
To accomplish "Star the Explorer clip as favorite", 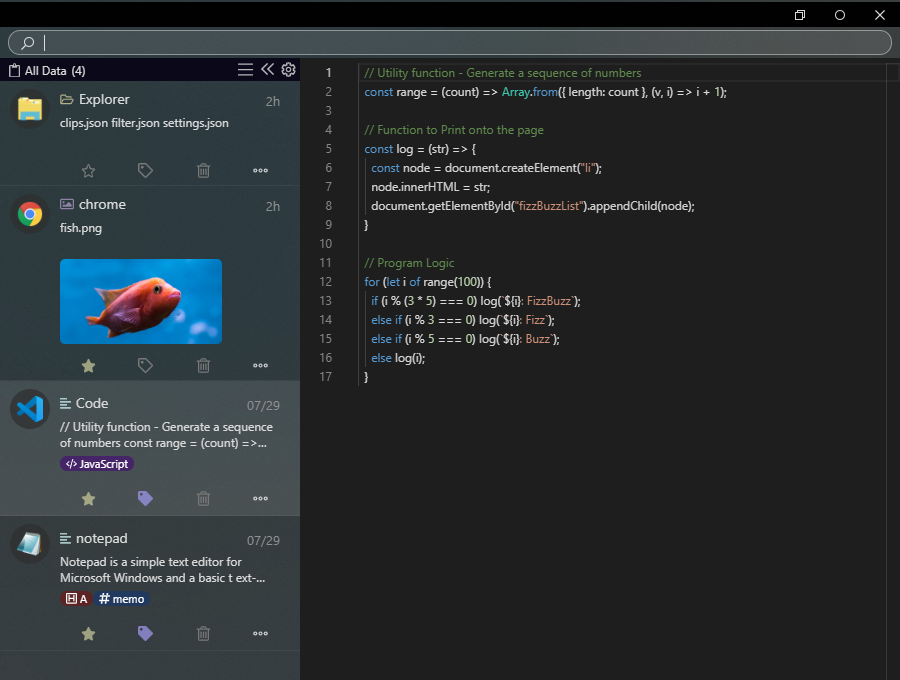I will coord(88,170).
